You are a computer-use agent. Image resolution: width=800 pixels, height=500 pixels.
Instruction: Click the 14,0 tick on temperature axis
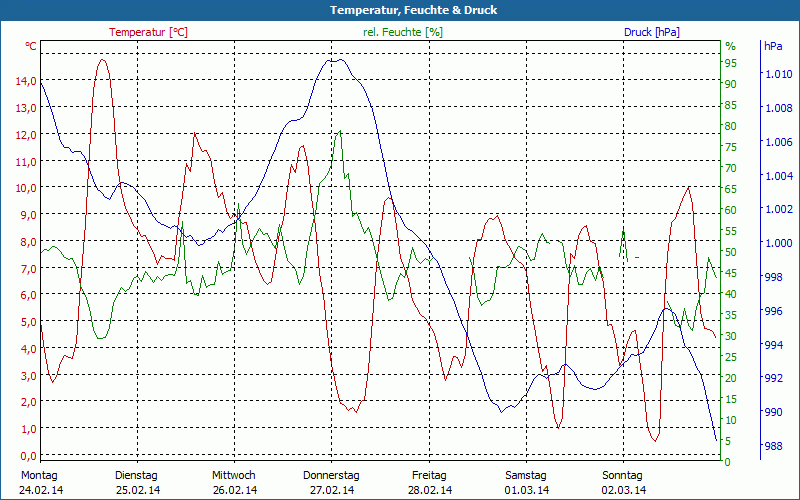pos(26,81)
